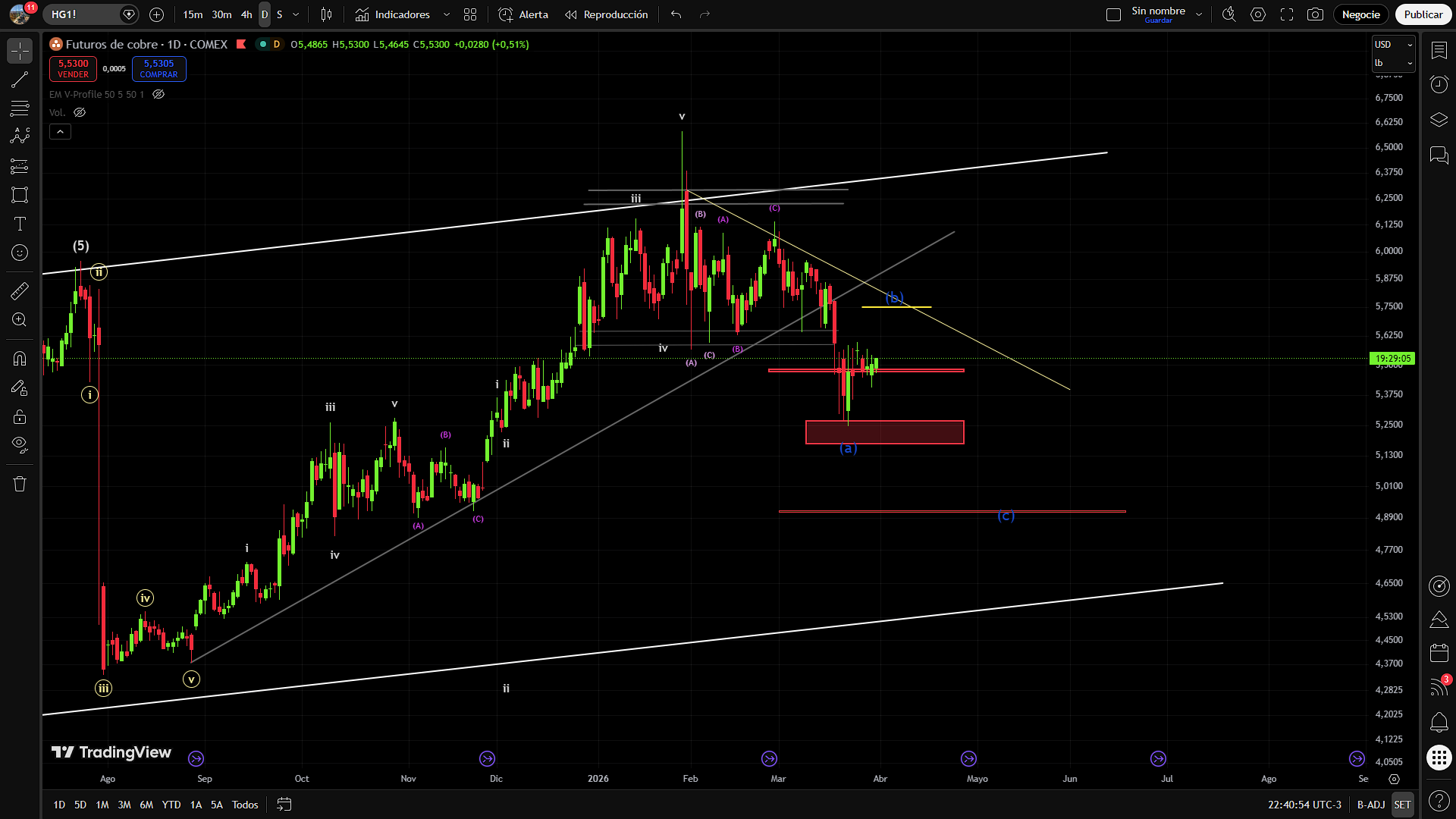
Task: Select the trend line drawing tool
Action: [x=20, y=80]
